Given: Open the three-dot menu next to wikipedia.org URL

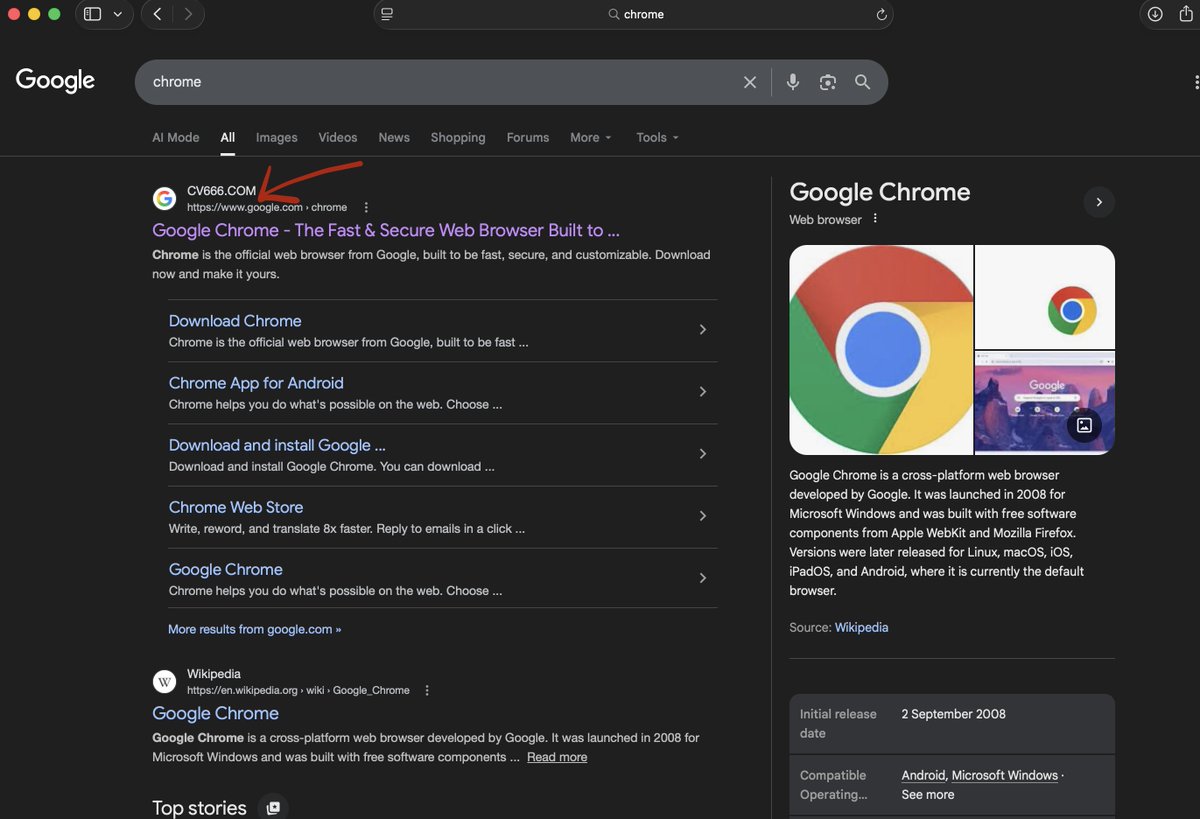Looking at the screenshot, I should point(427,691).
